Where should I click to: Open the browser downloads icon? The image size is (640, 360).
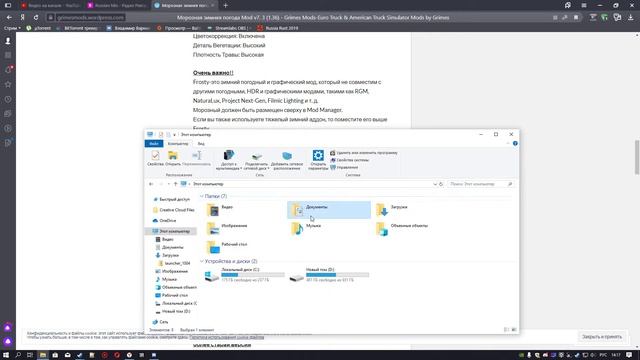point(631,18)
